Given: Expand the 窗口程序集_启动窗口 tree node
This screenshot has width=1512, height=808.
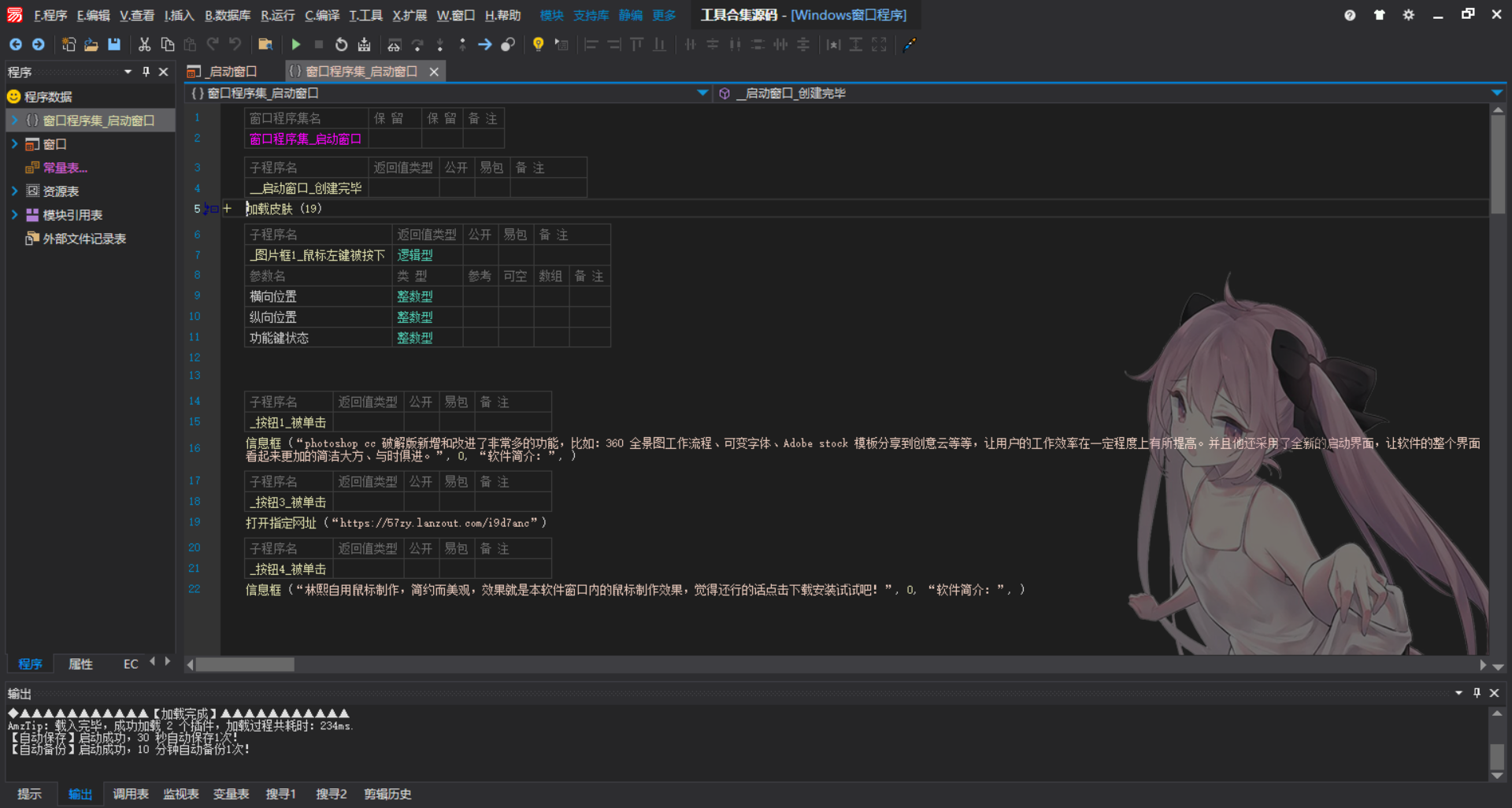Looking at the screenshot, I should tap(14, 120).
